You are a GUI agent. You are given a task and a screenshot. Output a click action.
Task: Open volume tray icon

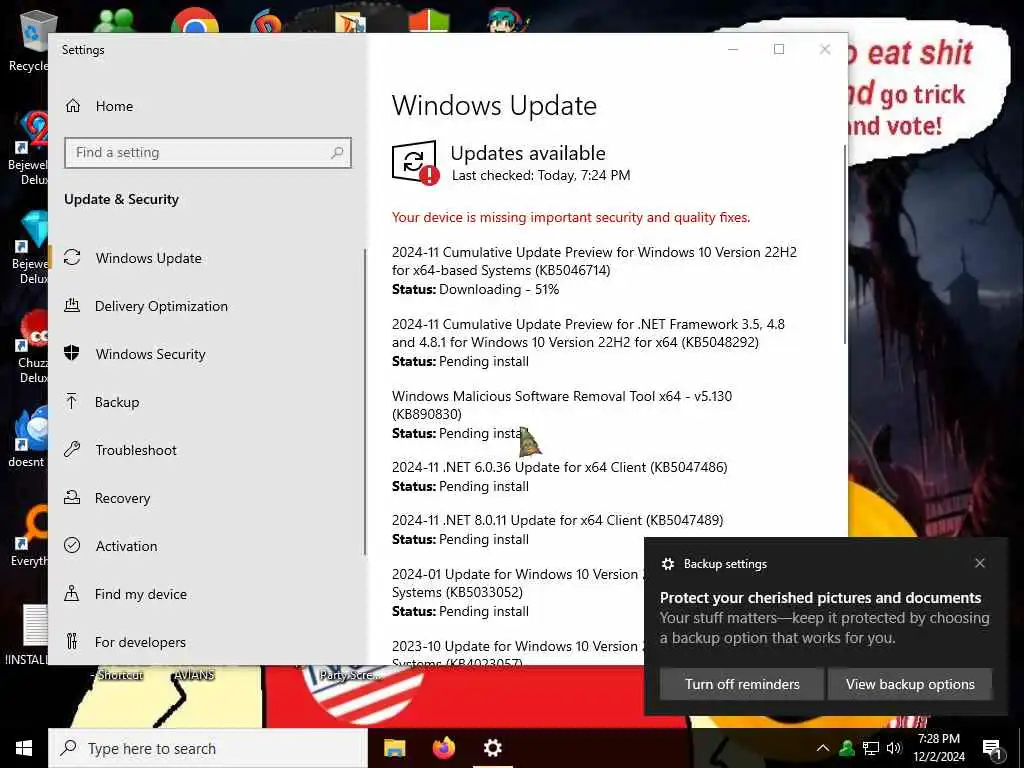894,748
